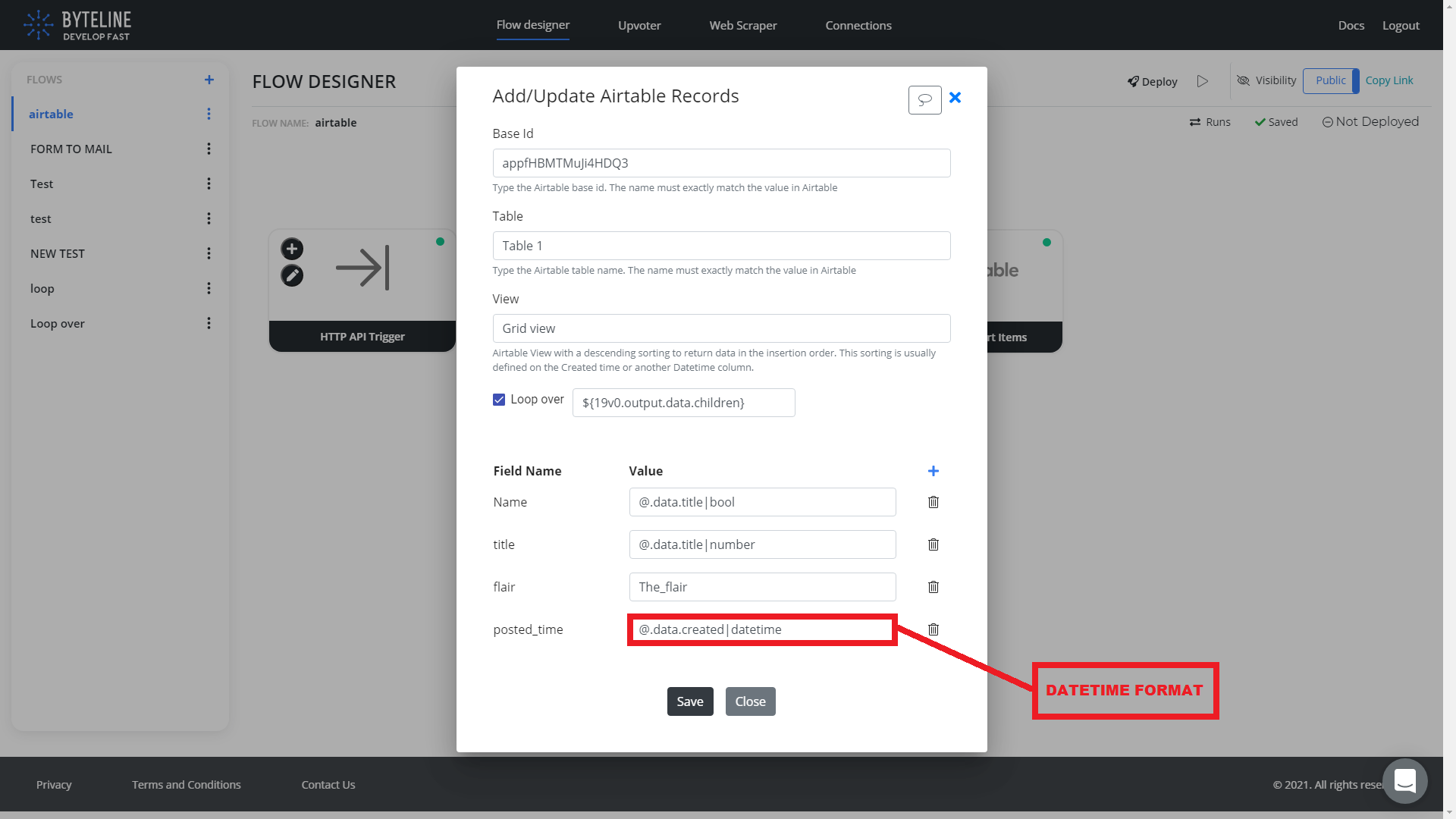This screenshot has width=1456, height=819.
Task: Click the Close button in dialog
Action: 750,701
